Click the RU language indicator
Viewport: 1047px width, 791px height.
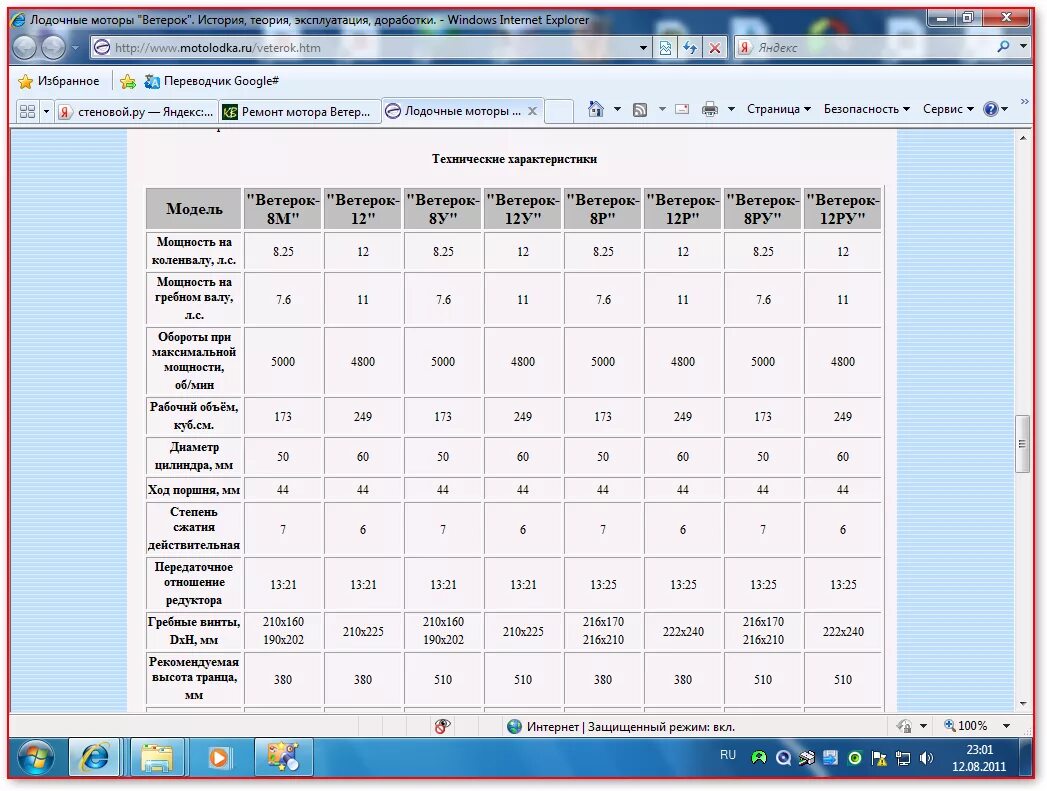[x=728, y=755]
